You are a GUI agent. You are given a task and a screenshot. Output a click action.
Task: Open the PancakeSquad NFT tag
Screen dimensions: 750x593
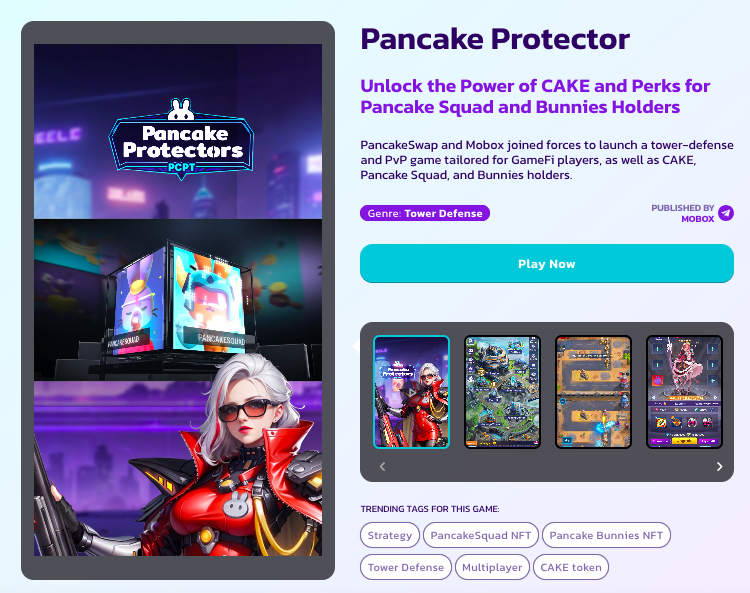481,535
